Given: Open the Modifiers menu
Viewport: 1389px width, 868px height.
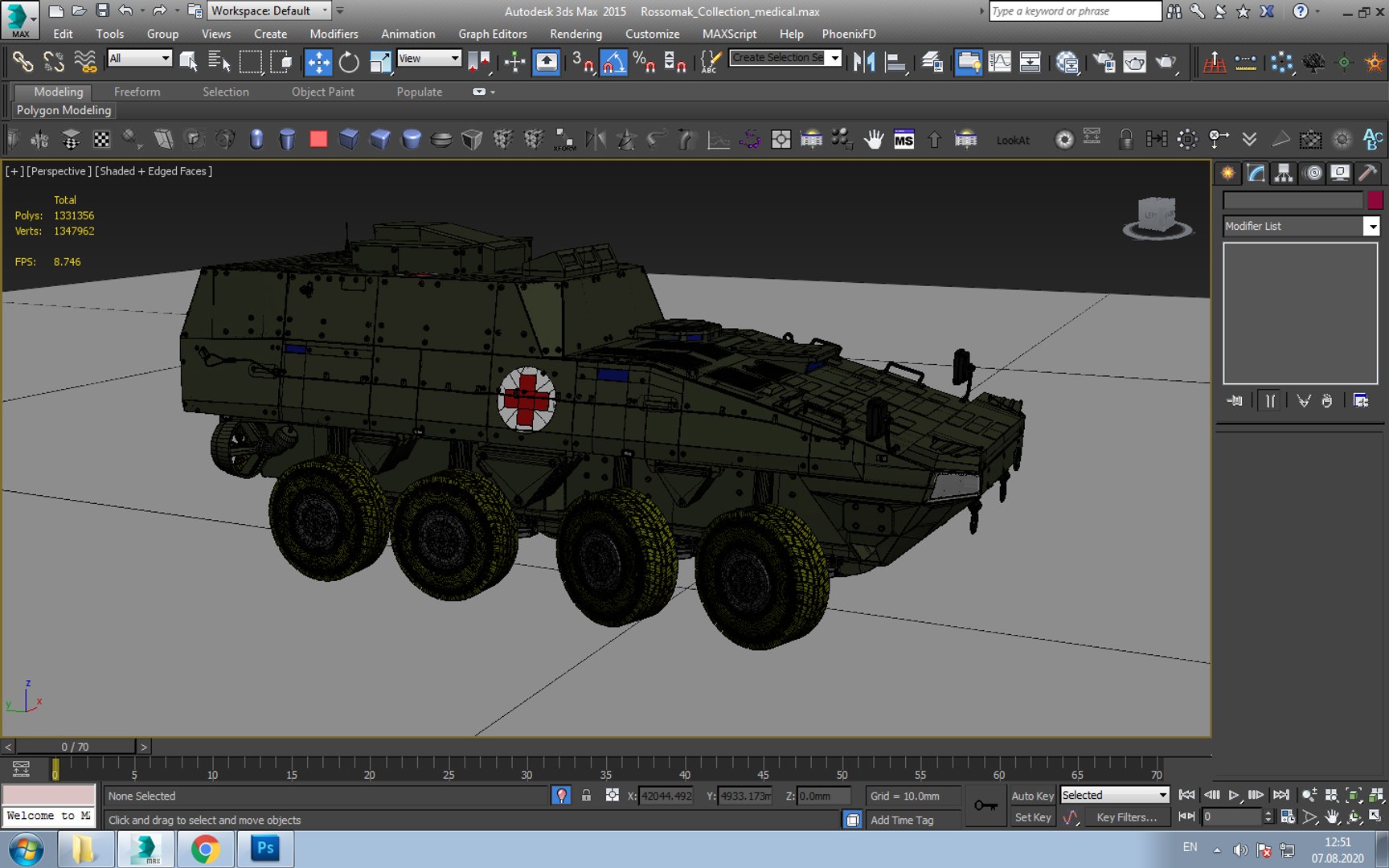Looking at the screenshot, I should [x=334, y=34].
